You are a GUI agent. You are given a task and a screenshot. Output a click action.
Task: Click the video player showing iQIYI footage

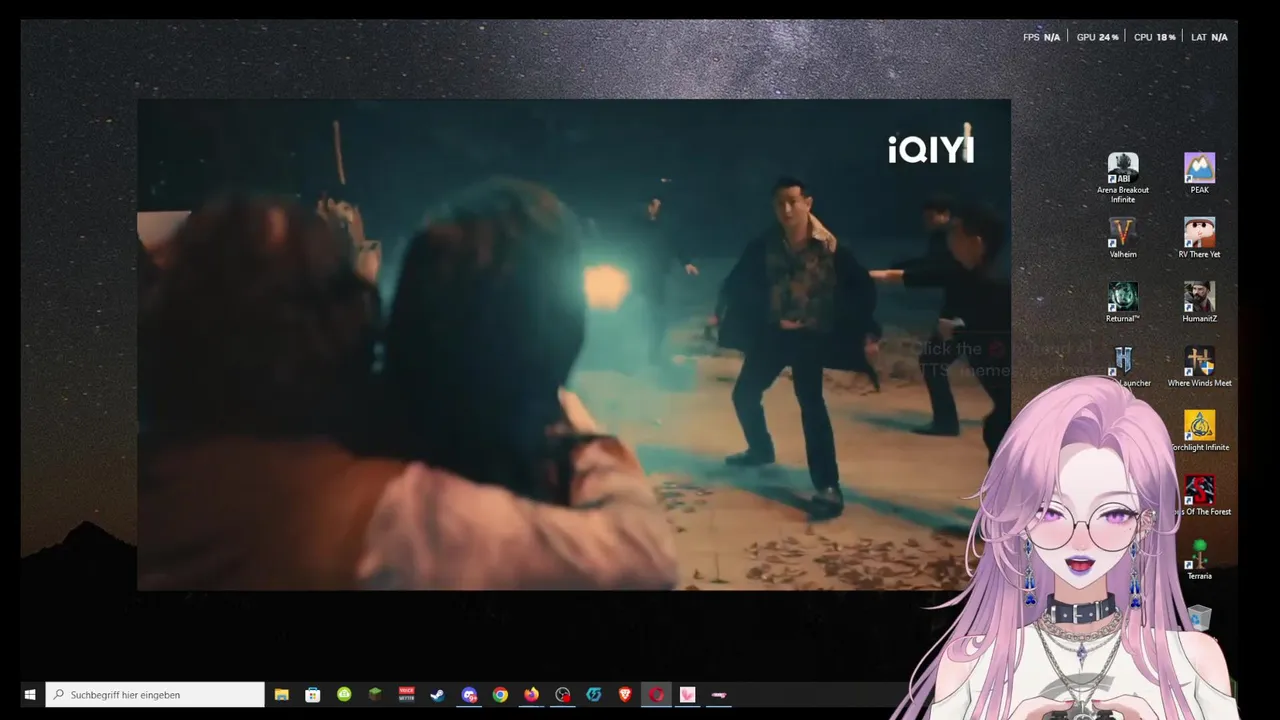574,344
